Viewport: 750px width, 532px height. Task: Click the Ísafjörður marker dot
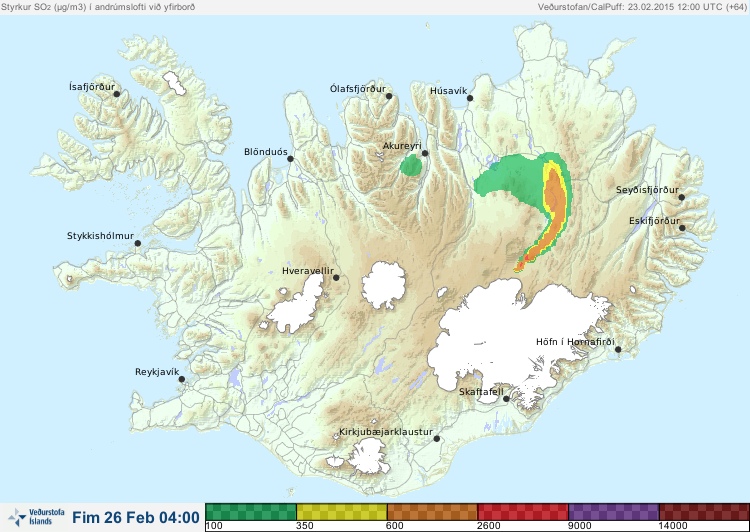click(x=116, y=94)
